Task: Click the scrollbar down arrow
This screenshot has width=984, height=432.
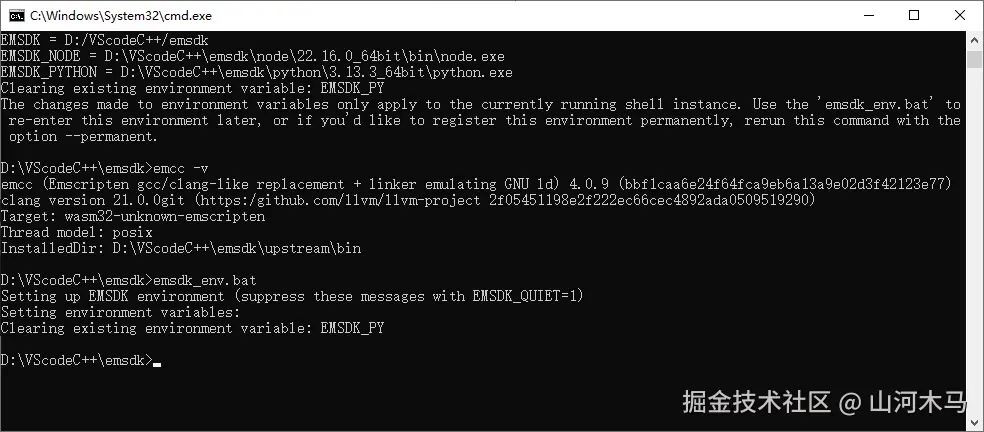Action: click(x=975, y=423)
